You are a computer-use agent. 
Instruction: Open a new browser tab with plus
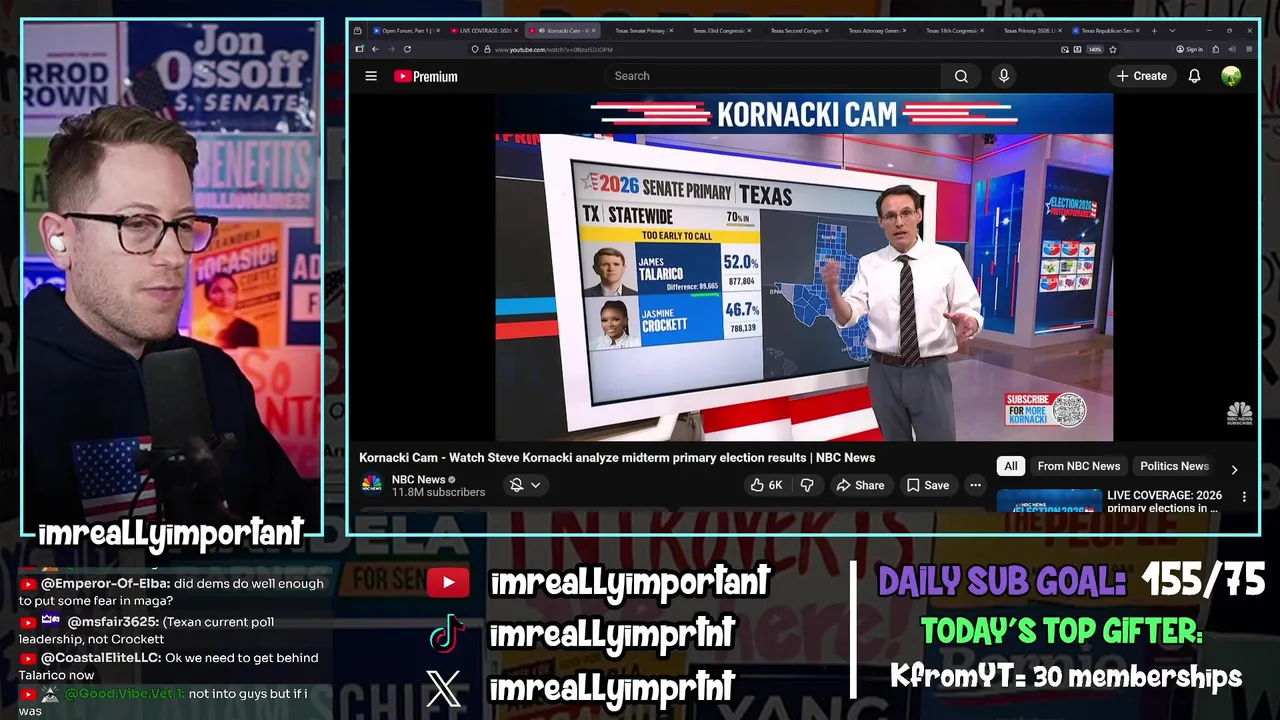(x=1154, y=31)
